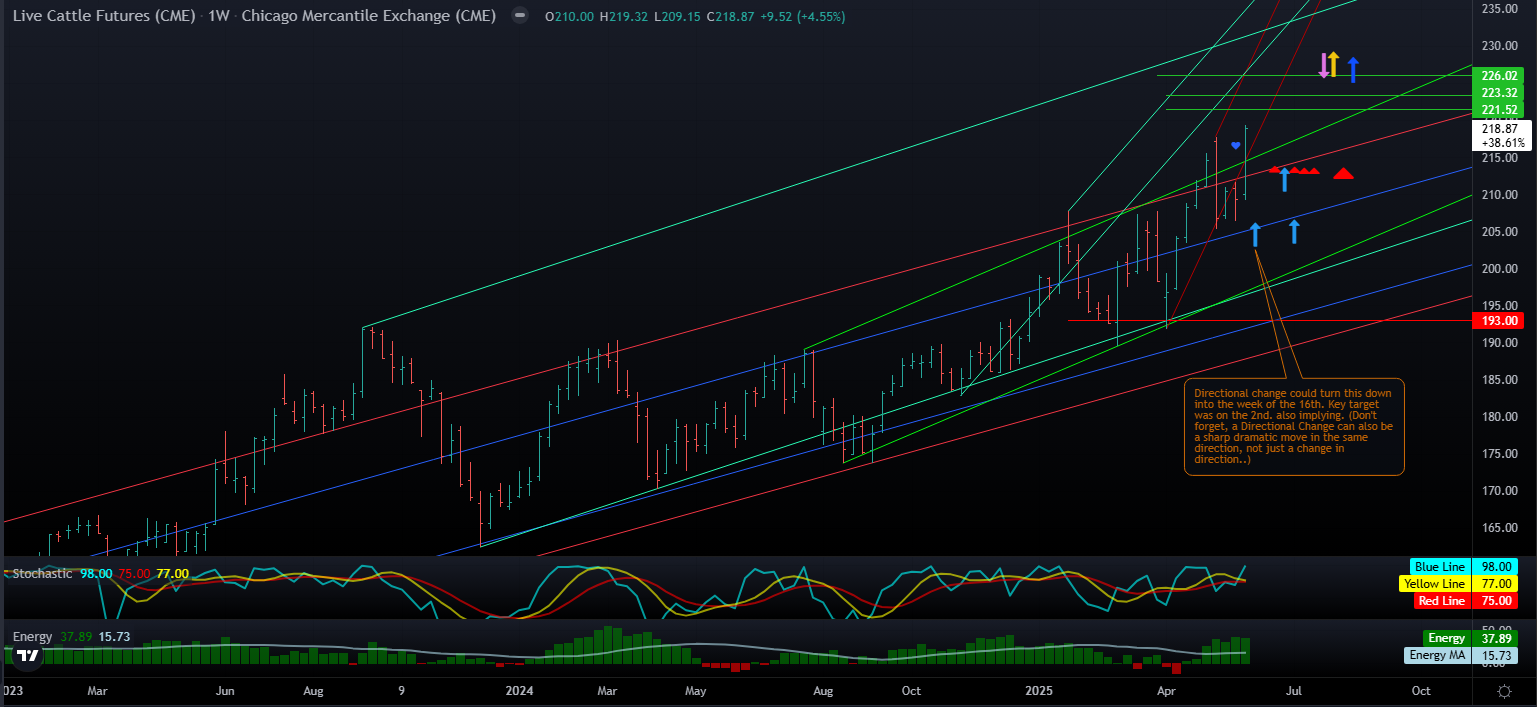
Task: Select the lower light-blue arrow right of the callout tip
Action: point(1294,231)
